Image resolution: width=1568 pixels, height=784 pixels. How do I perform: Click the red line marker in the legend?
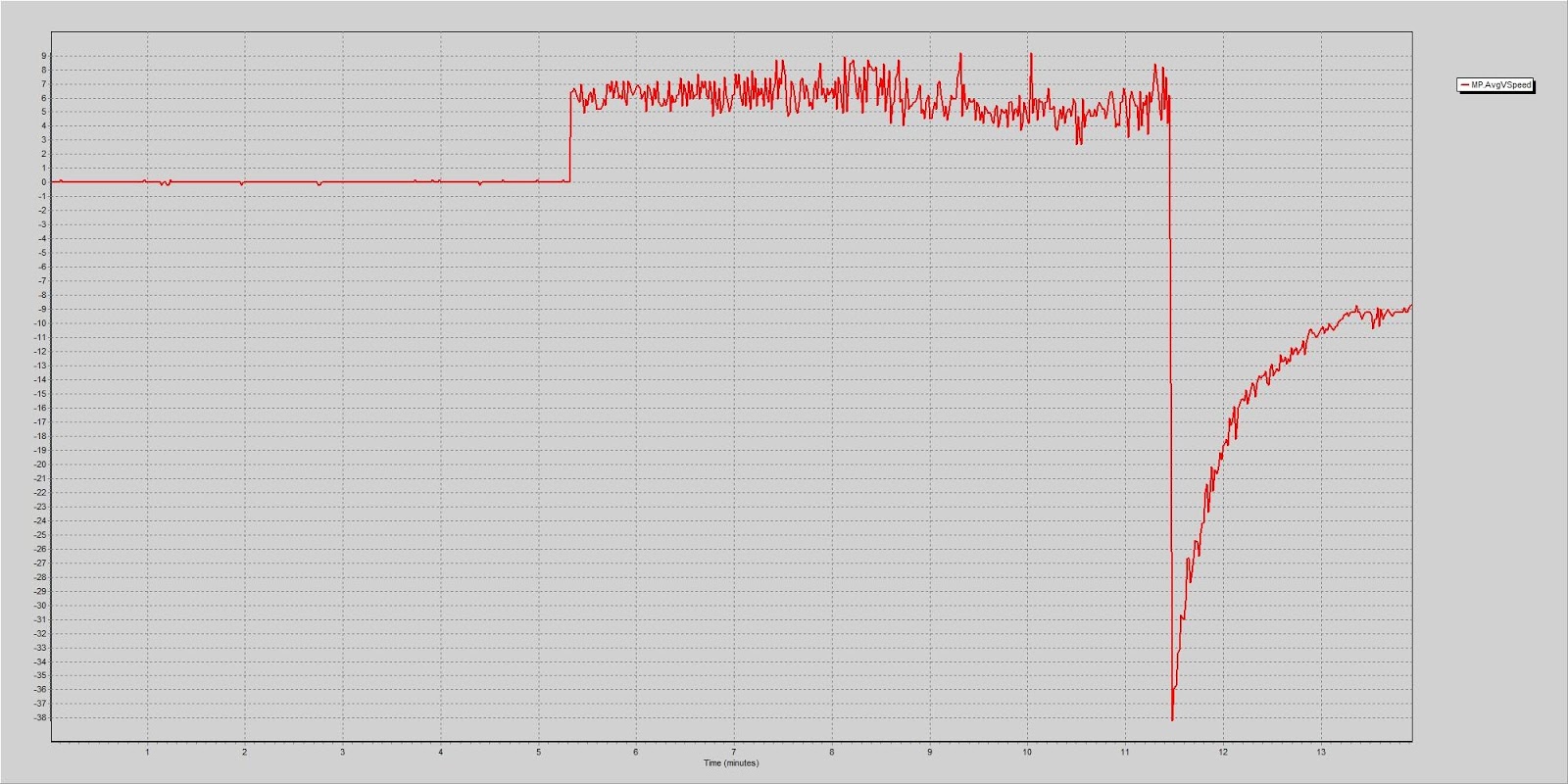click(1464, 85)
